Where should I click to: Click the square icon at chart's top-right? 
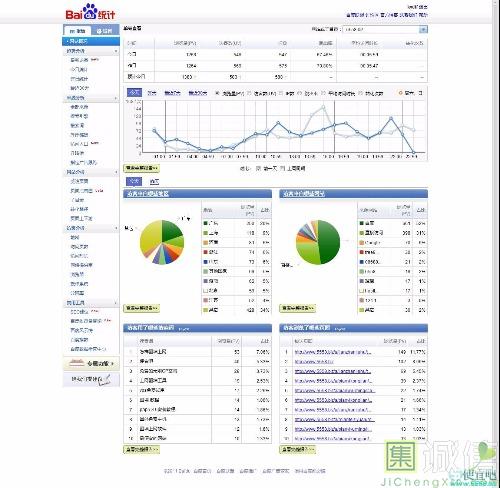click(420, 93)
